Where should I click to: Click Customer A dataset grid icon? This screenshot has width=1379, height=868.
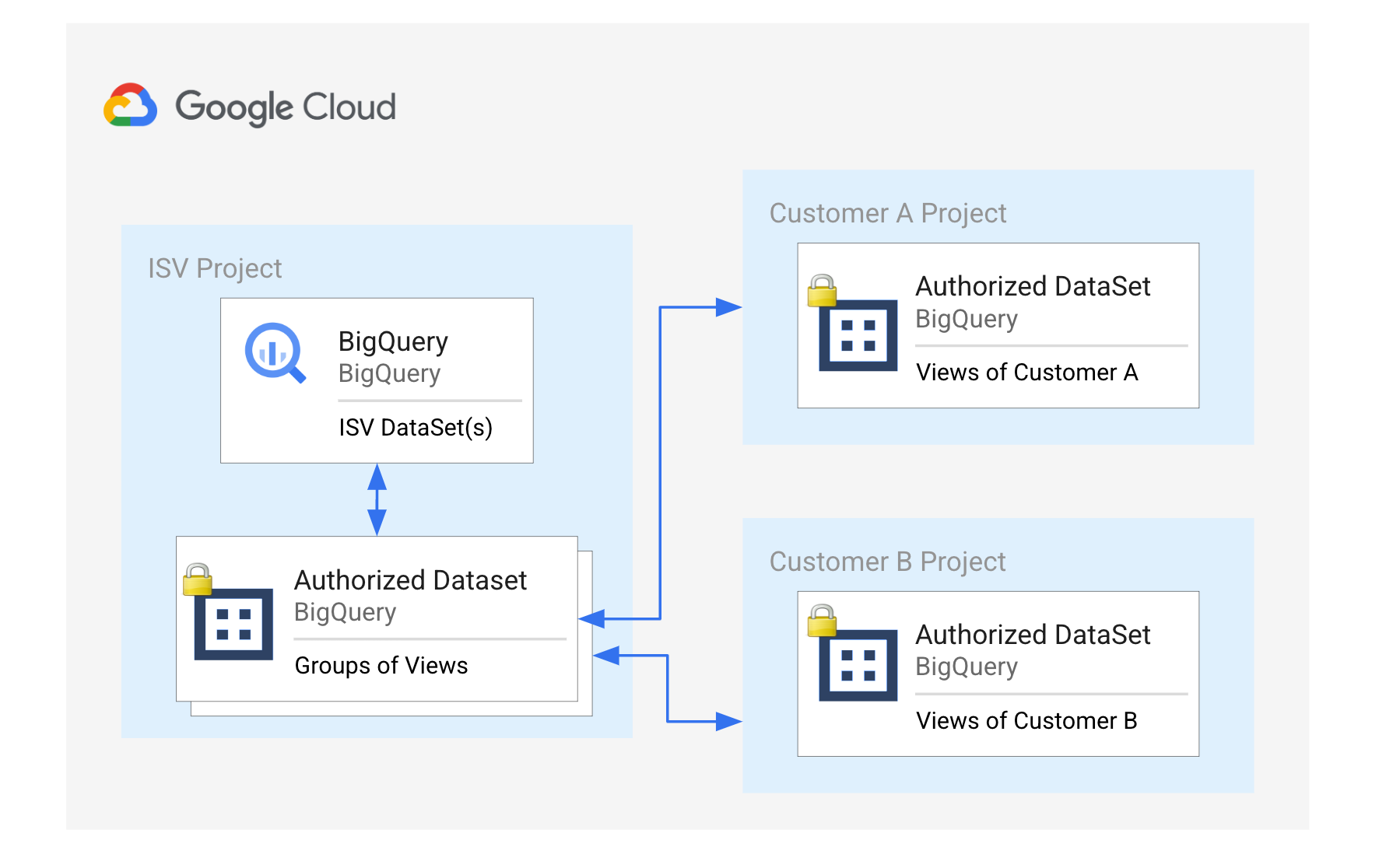[858, 335]
